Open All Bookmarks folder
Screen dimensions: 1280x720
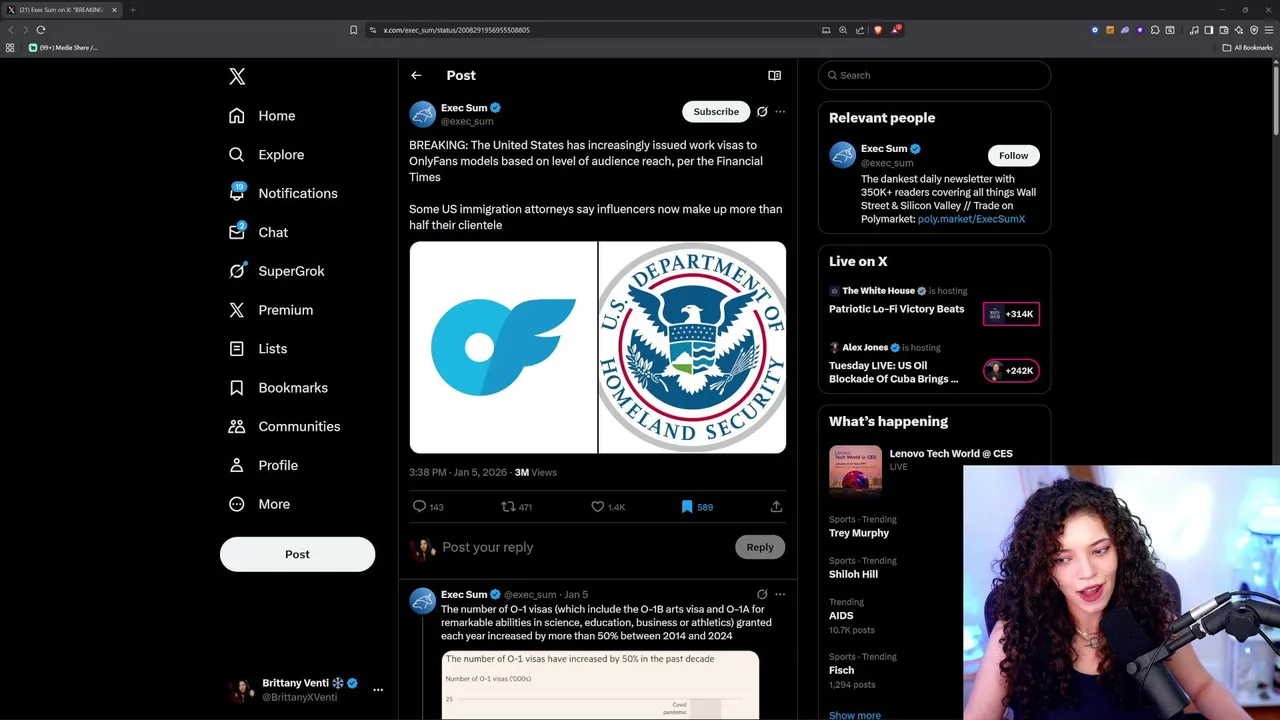1247,47
